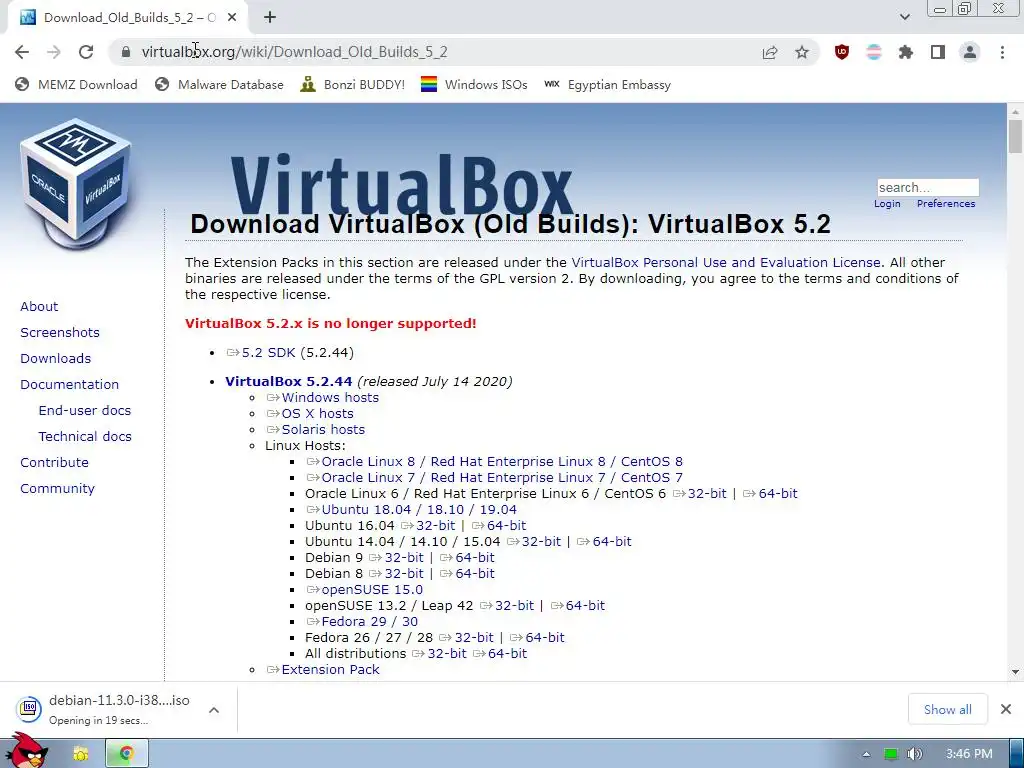Open the About sidebar link
The image size is (1024, 768).
point(39,306)
